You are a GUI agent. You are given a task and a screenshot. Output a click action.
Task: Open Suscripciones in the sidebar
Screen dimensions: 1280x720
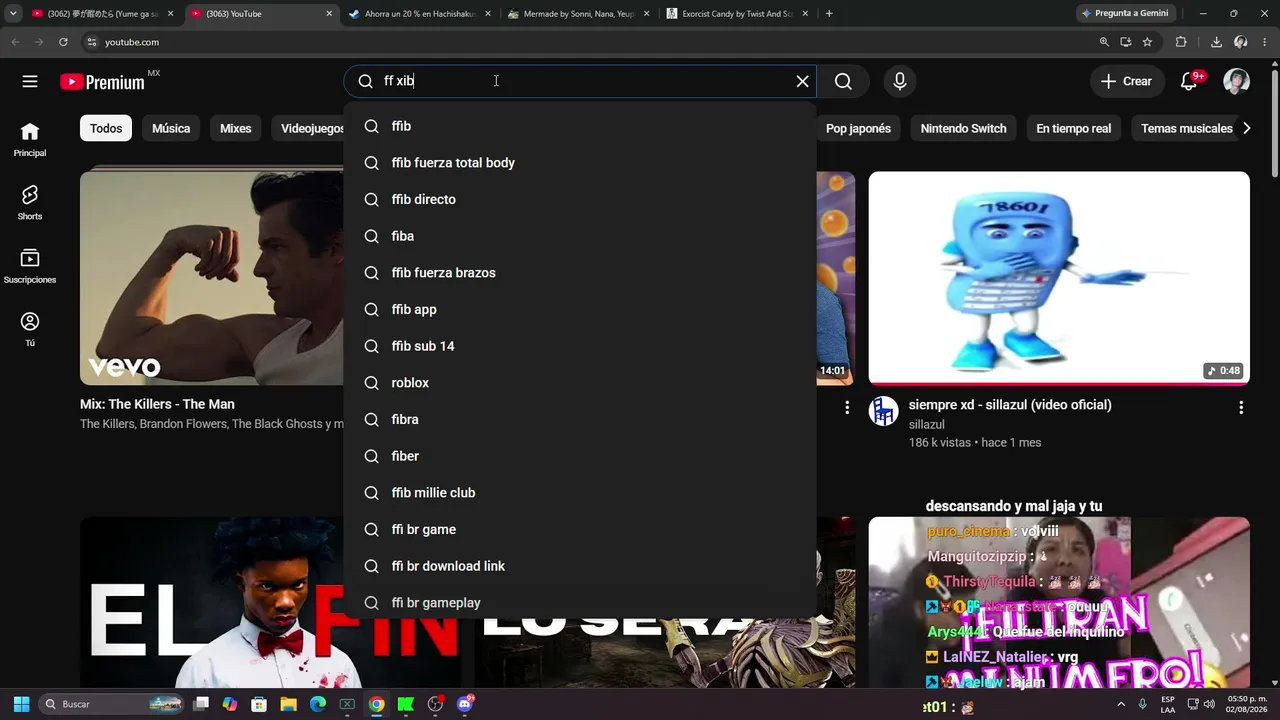[30, 265]
